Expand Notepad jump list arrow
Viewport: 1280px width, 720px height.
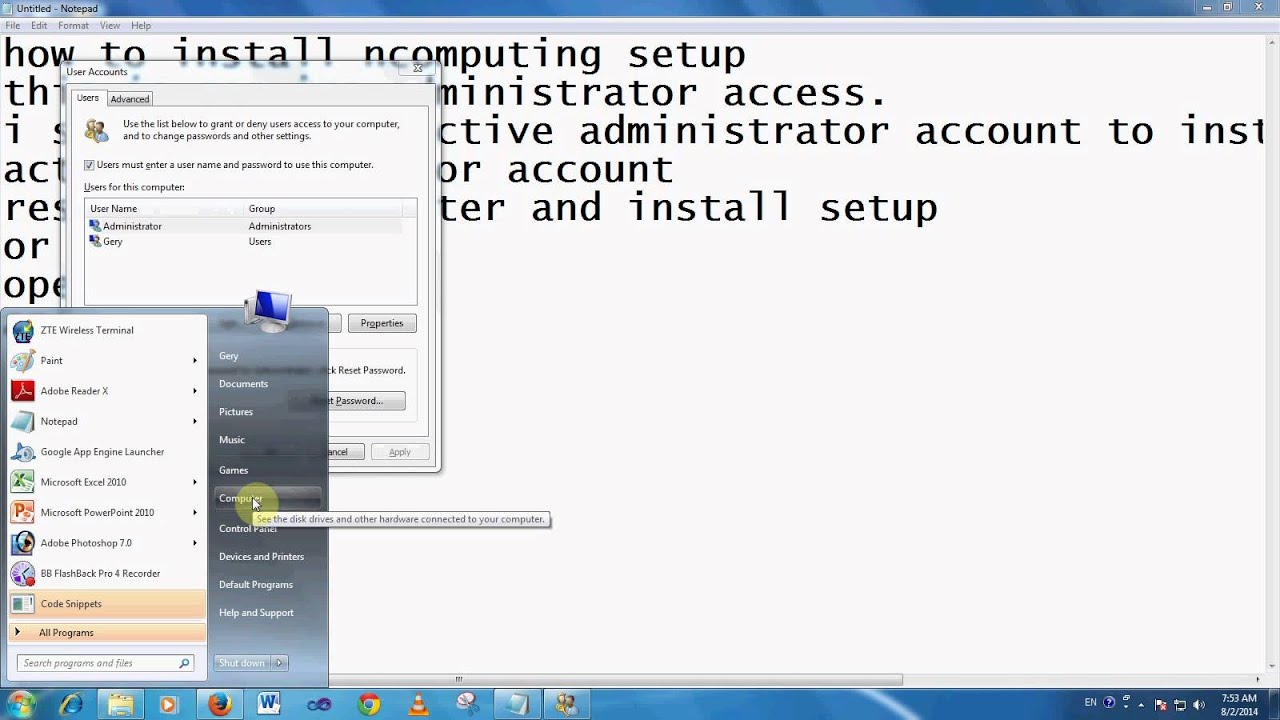195,421
